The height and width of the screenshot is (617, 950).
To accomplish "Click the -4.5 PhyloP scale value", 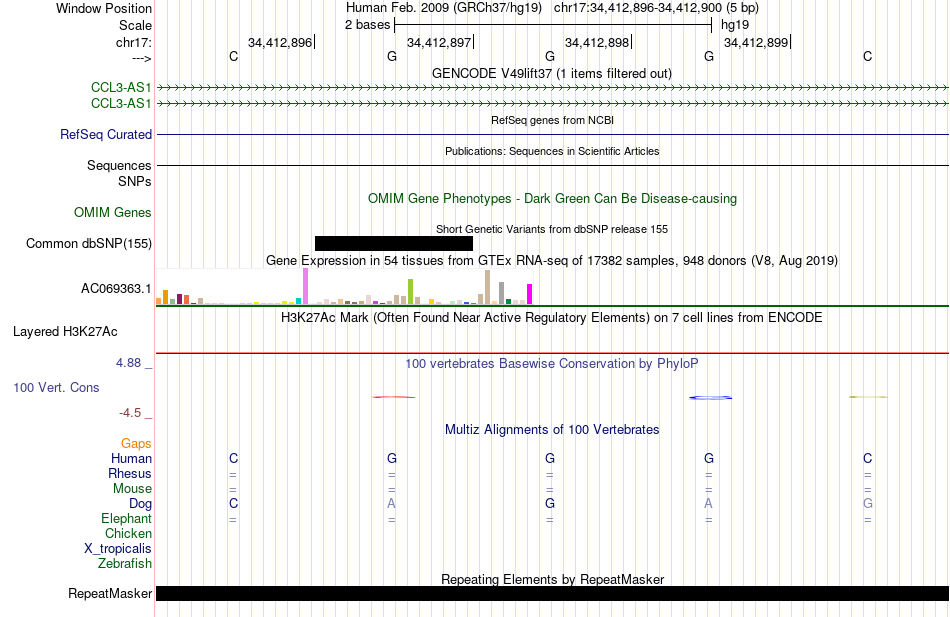I will [130, 413].
